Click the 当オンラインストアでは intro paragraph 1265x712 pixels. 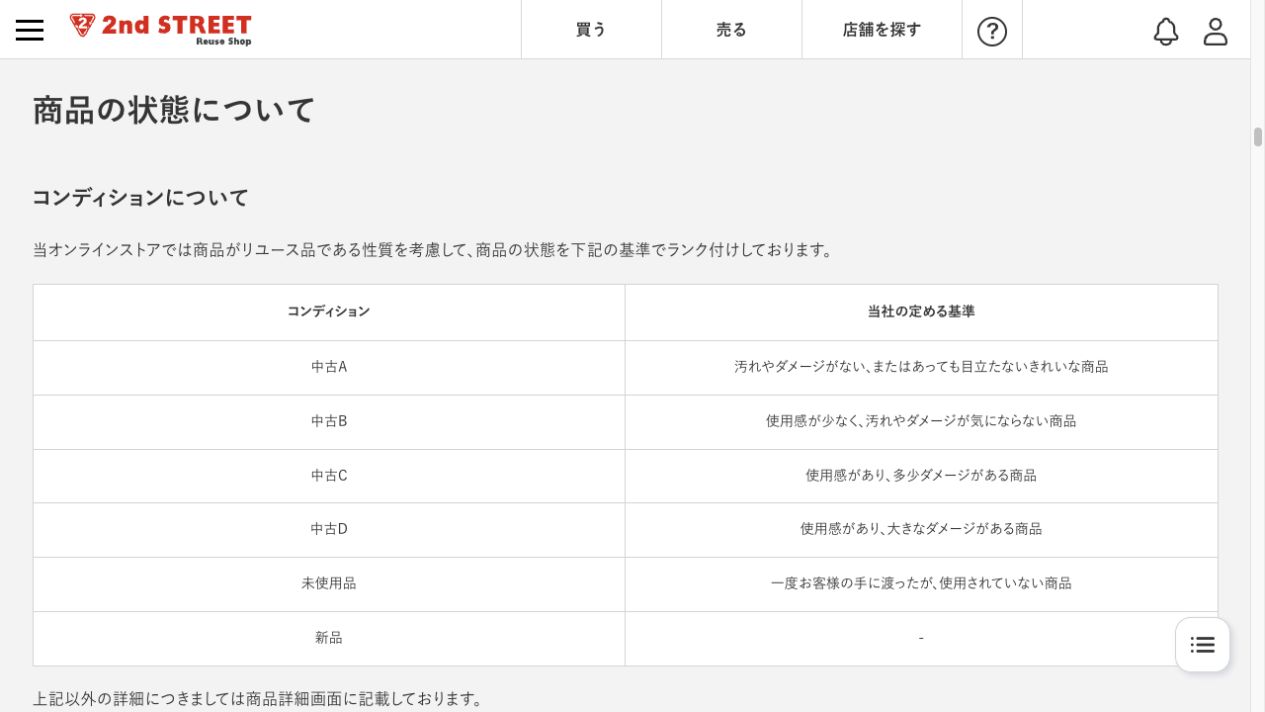pyautogui.click(x=435, y=250)
